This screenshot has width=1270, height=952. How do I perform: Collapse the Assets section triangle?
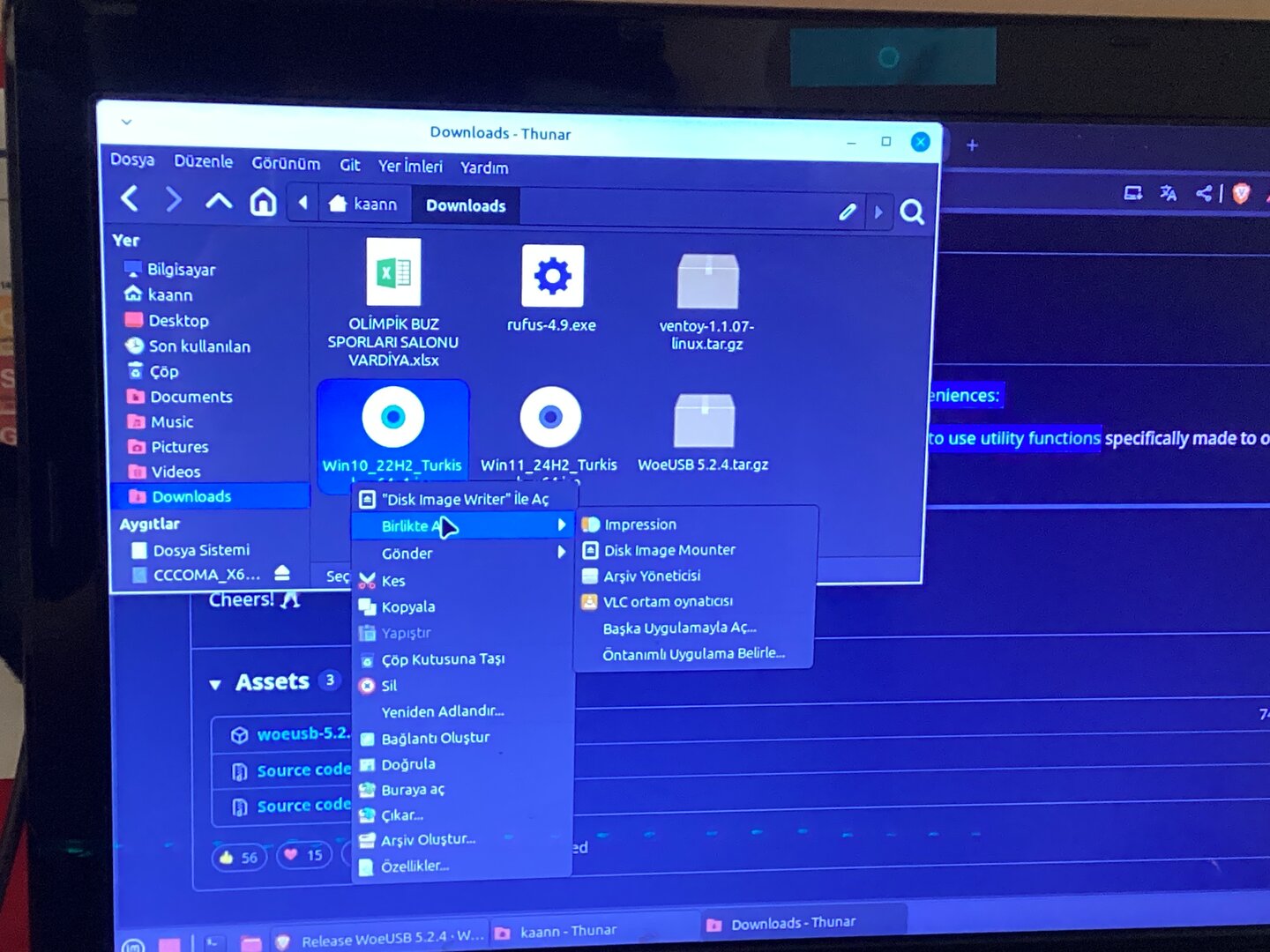coord(215,684)
